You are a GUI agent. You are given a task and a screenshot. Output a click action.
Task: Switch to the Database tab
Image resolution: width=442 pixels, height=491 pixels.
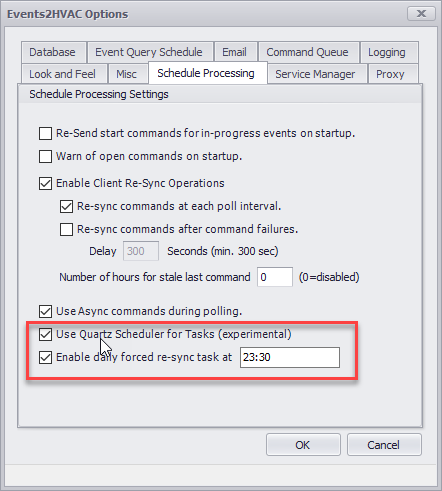(54, 52)
